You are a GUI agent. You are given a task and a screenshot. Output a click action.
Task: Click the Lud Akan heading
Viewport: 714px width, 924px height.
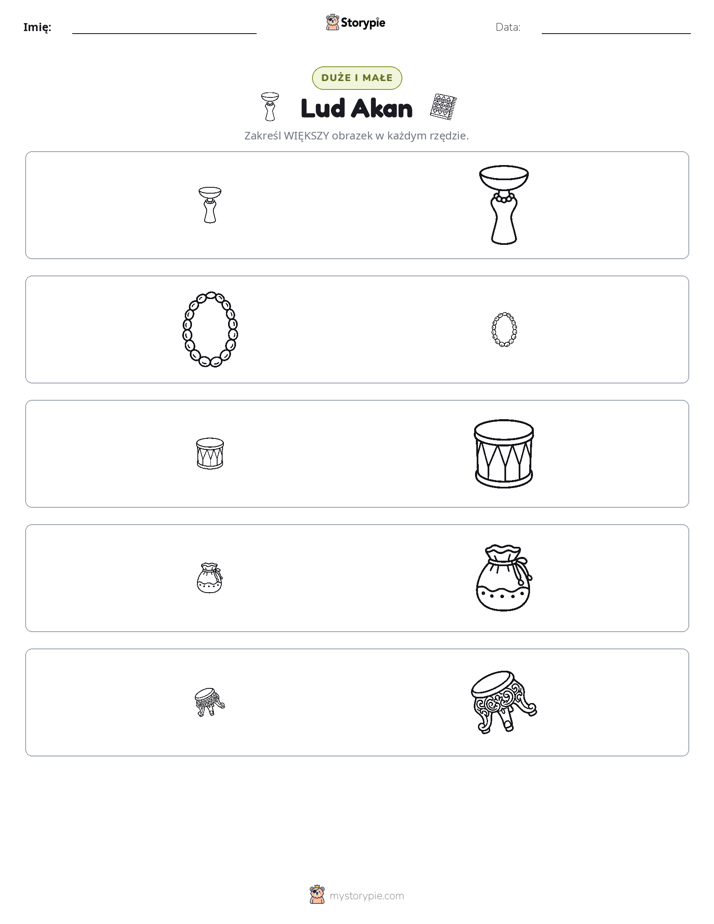[x=357, y=108]
